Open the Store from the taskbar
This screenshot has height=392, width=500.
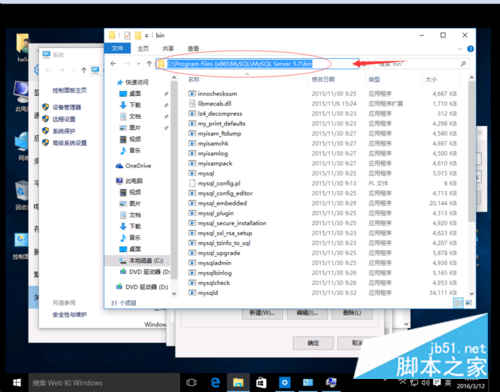261,382
